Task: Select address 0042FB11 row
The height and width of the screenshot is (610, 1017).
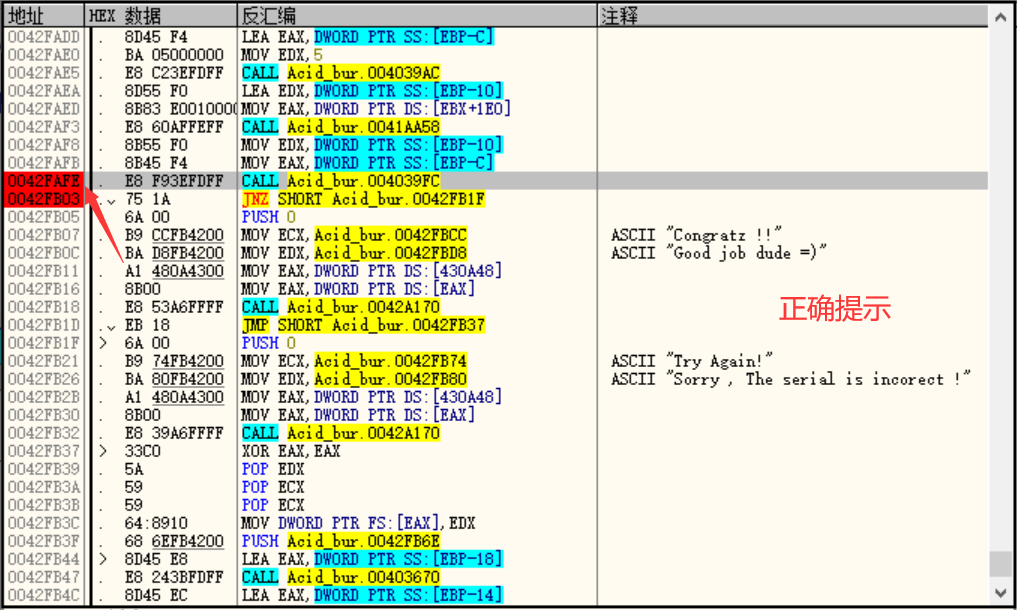Action: click(43, 271)
